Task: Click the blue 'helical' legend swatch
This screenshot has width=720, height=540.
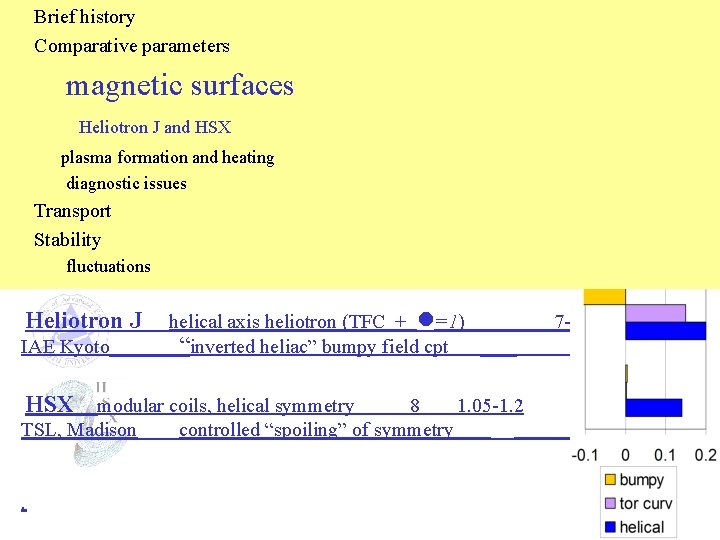Action: tap(610, 527)
